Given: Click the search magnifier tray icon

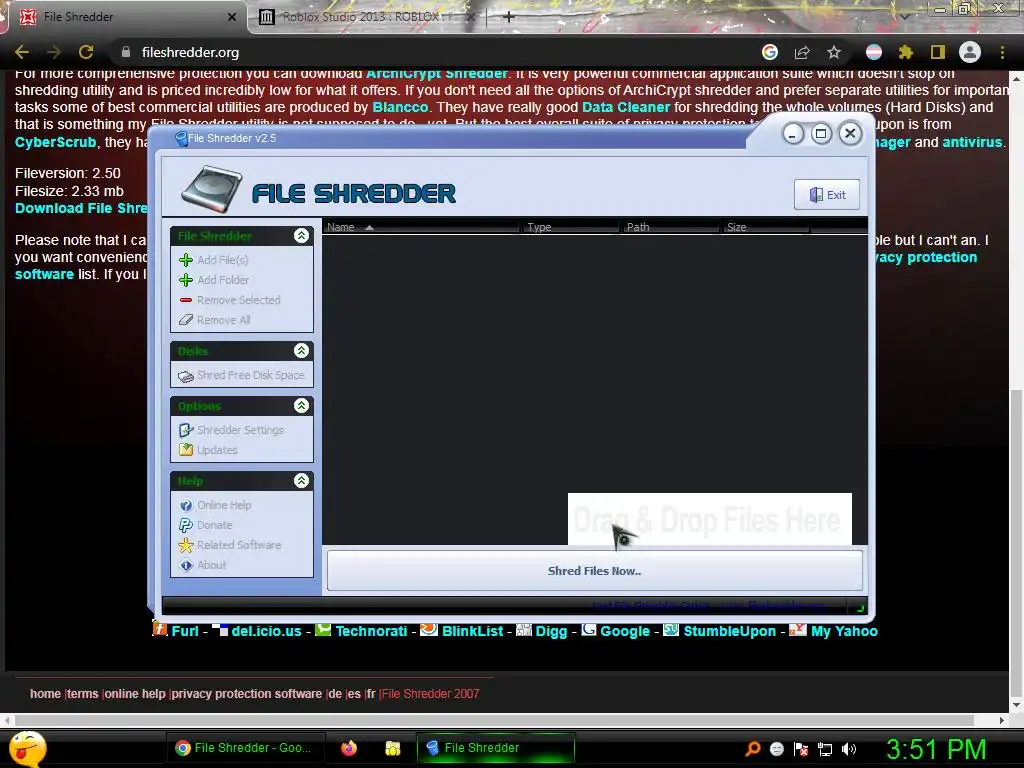Looking at the screenshot, I should pos(753,749).
